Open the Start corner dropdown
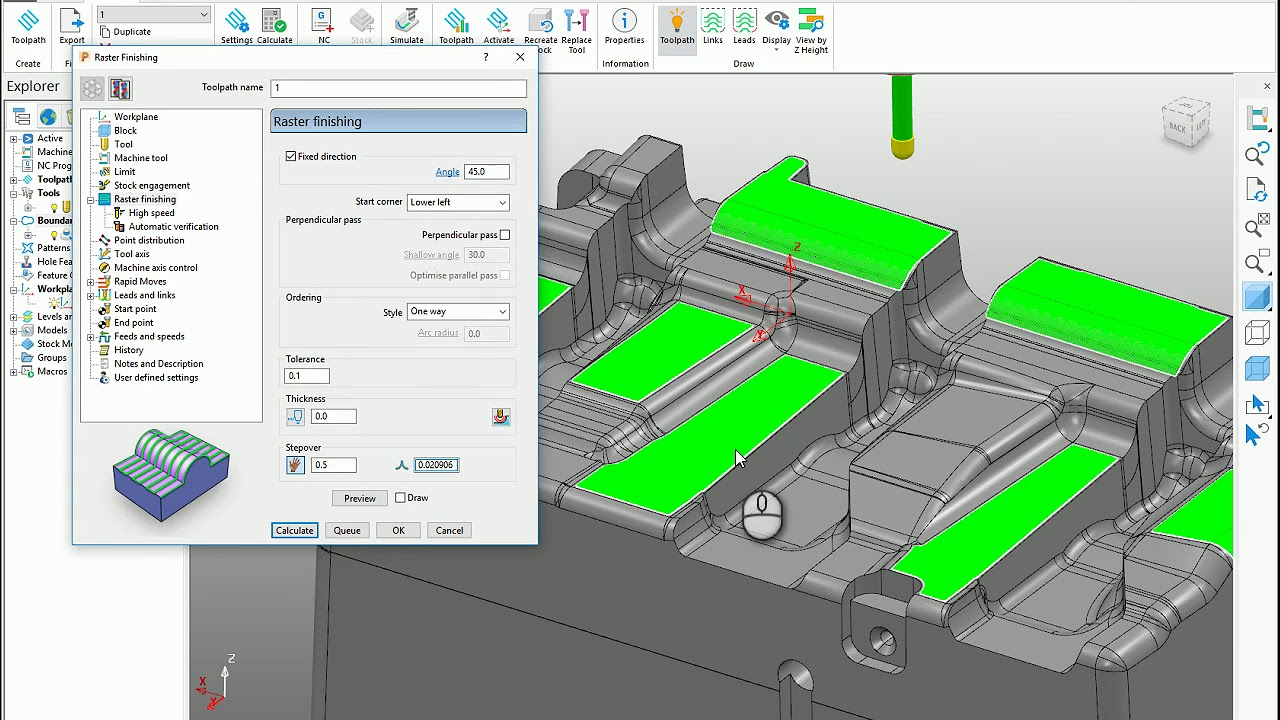The width and height of the screenshot is (1280, 720). [458, 202]
